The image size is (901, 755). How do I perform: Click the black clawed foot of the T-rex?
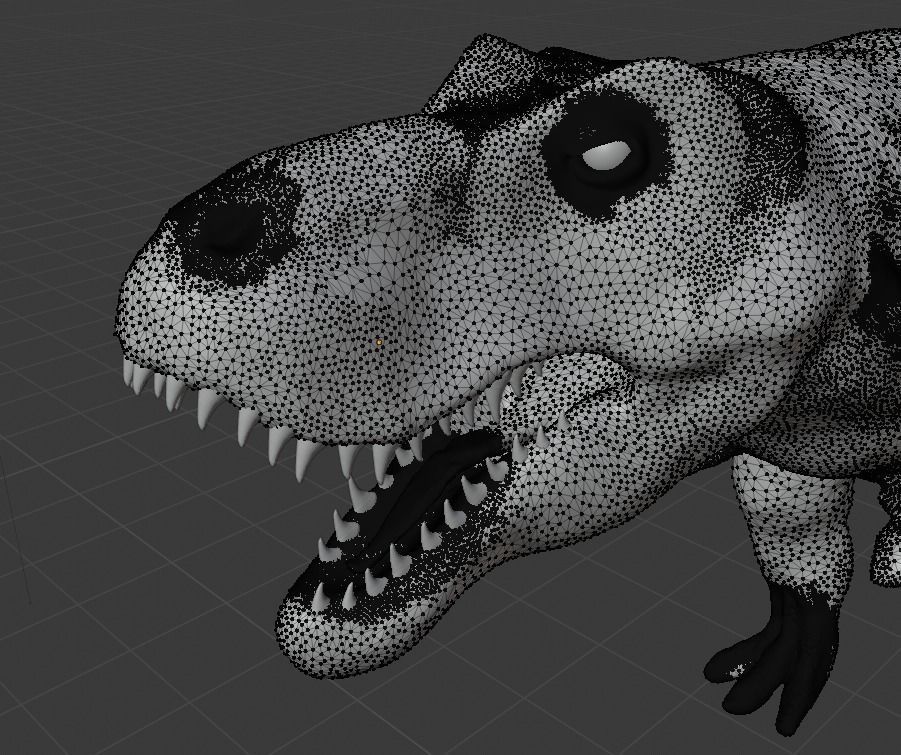pyautogui.click(x=773, y=660)
